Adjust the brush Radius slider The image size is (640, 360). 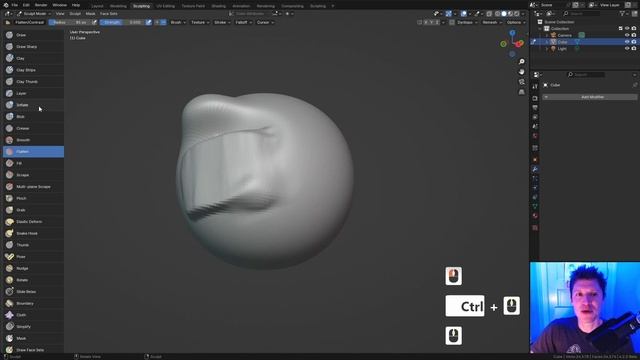70,22
